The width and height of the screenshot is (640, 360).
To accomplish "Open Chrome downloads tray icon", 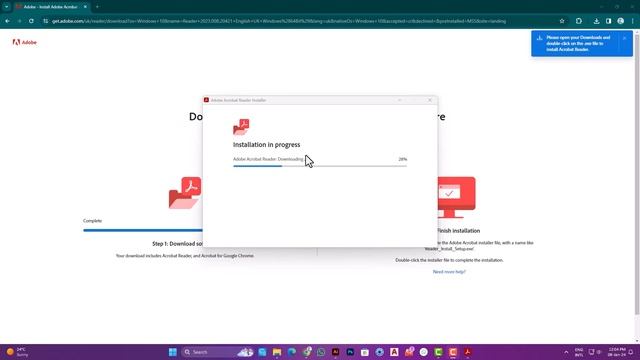I will (596, 21).
